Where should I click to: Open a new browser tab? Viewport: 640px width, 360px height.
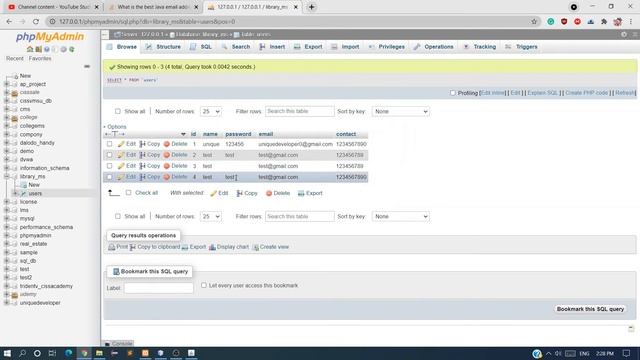(x=311, y=7)
